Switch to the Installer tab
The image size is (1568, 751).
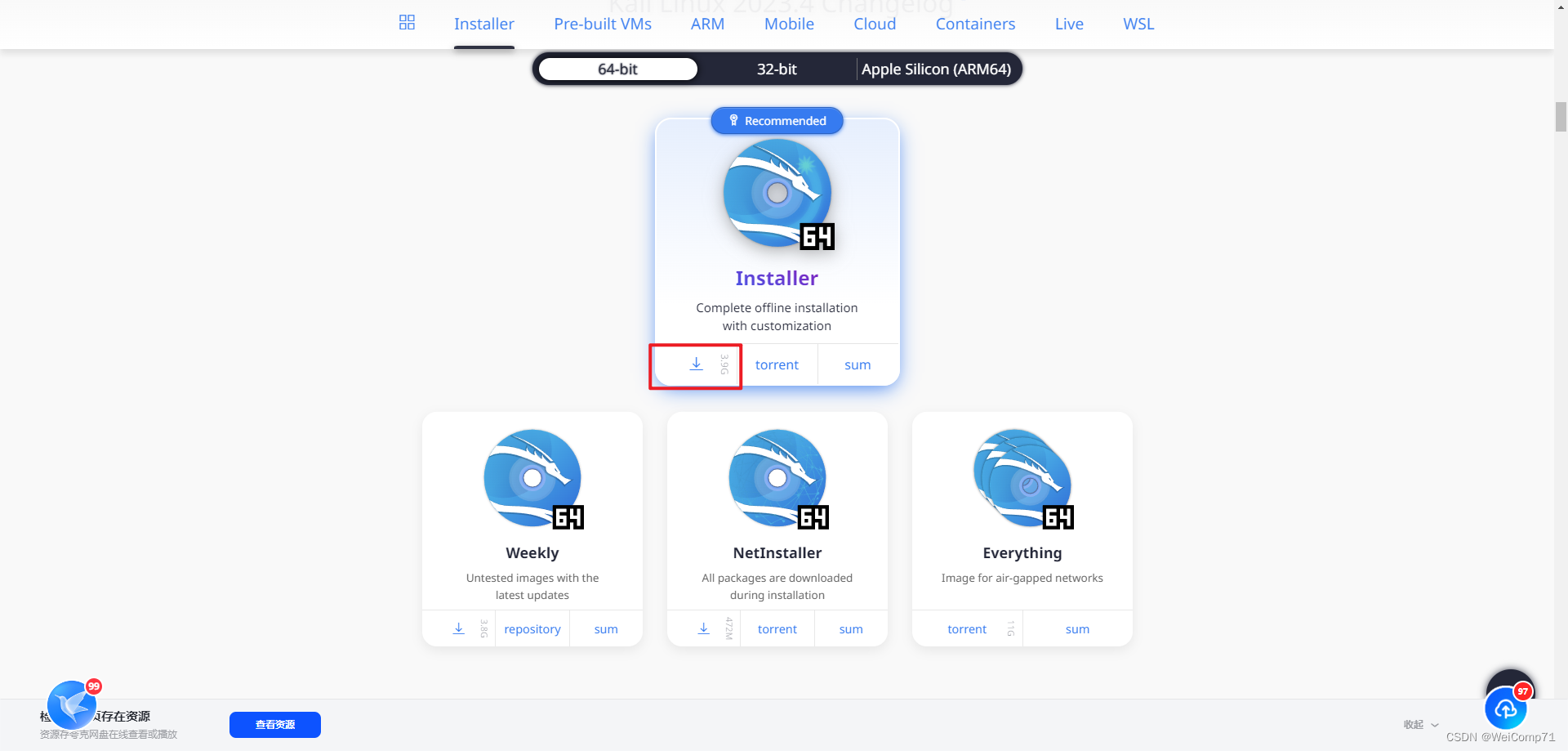point(484,24)
